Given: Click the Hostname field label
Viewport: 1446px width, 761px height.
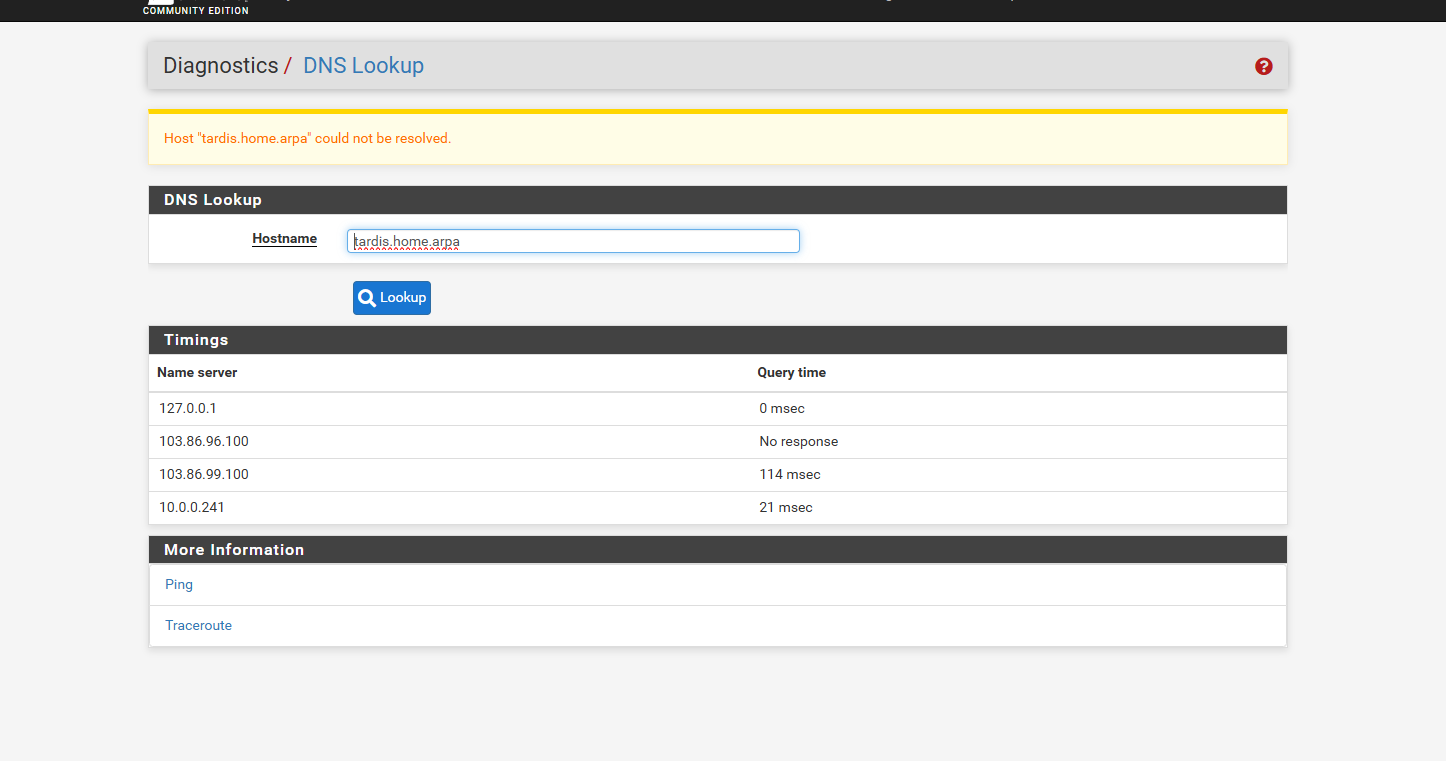Looking at the screenshot, I should pyautogui.click(x=284, y=239).
